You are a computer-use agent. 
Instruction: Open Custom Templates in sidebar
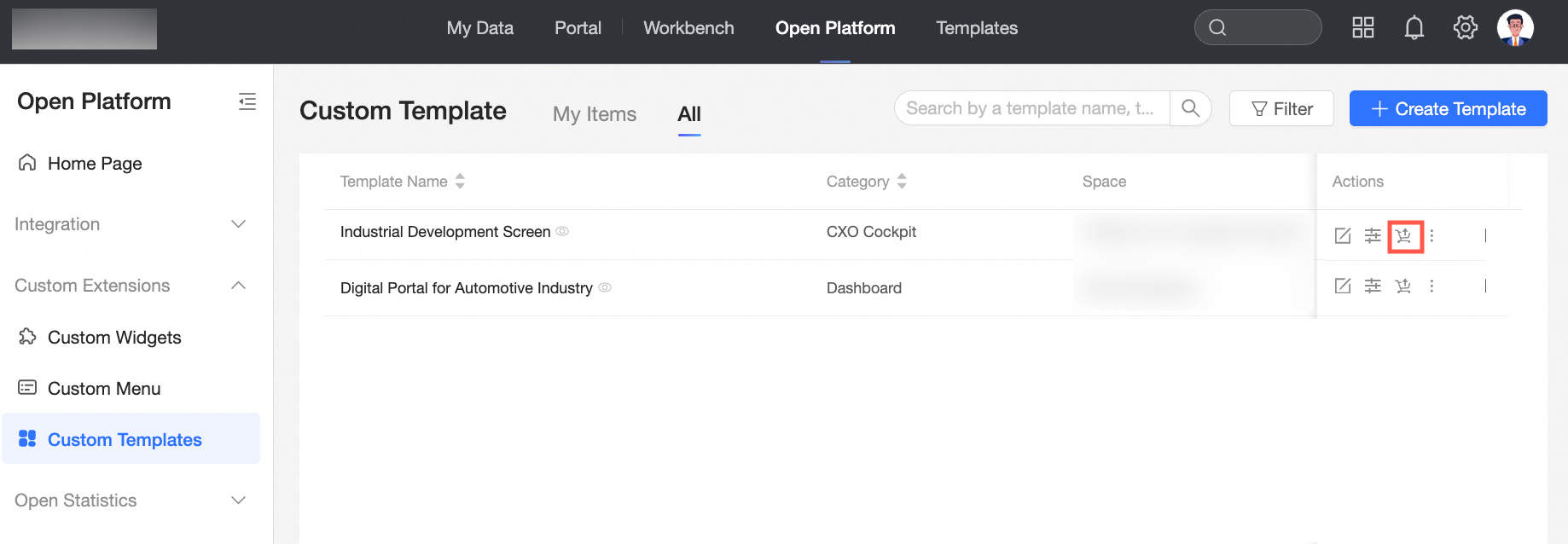coord(130,439)
